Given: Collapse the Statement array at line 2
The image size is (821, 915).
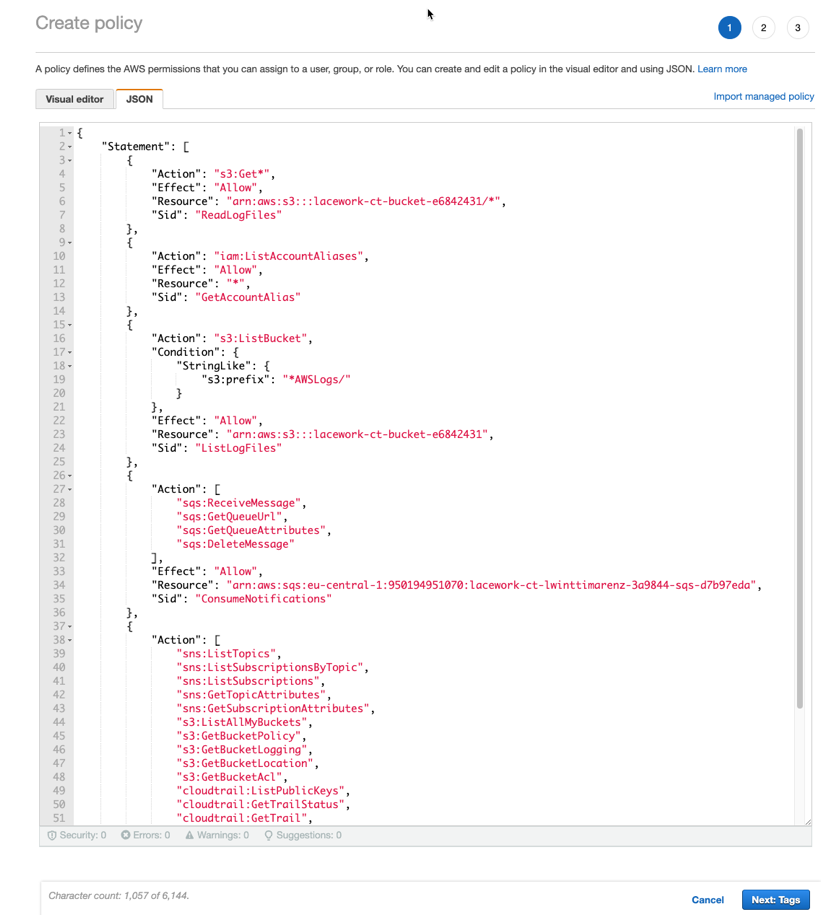Looking at the screenshot, I should pyautogui.click(x=68, y=146).
